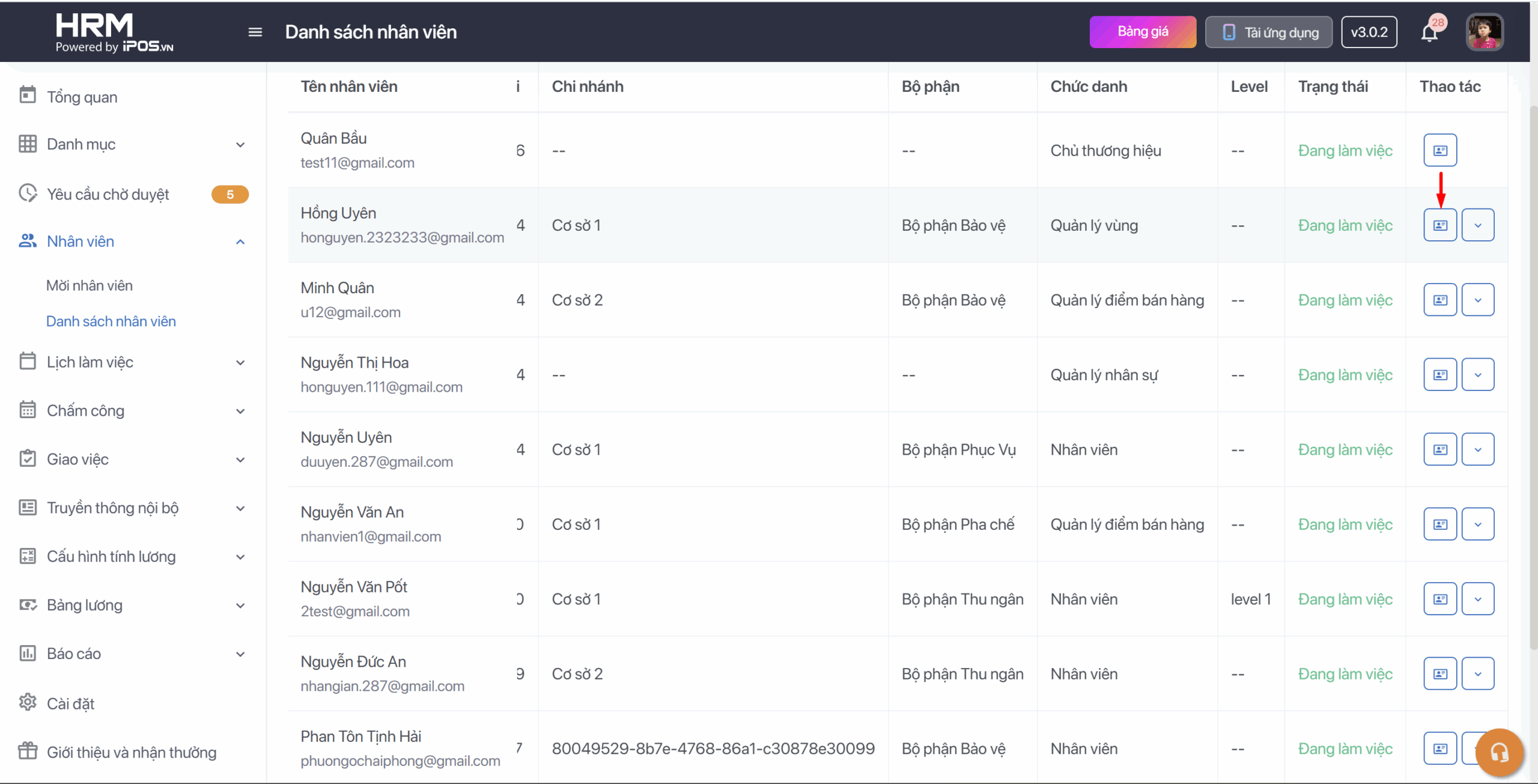The image size is (1538, 784).
Task: Click the orange headset support button
Action: point(1499,752)
